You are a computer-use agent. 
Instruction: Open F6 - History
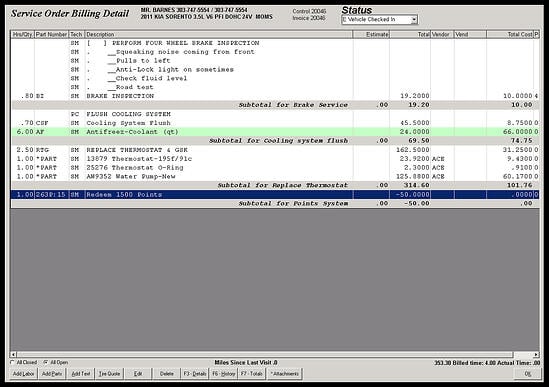[x=223, y=374]
